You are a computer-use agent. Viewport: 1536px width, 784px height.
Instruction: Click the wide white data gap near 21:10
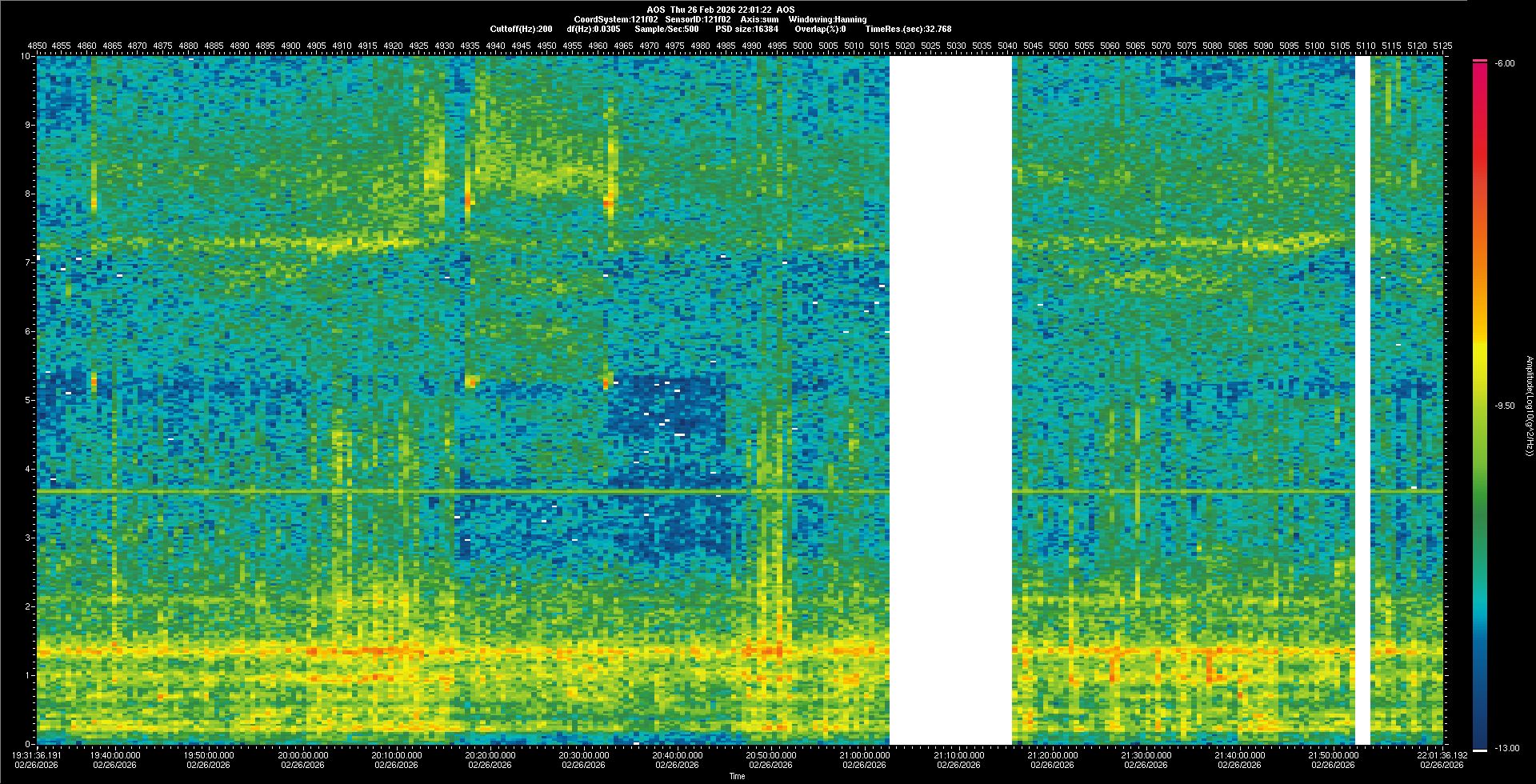point(950,400)
